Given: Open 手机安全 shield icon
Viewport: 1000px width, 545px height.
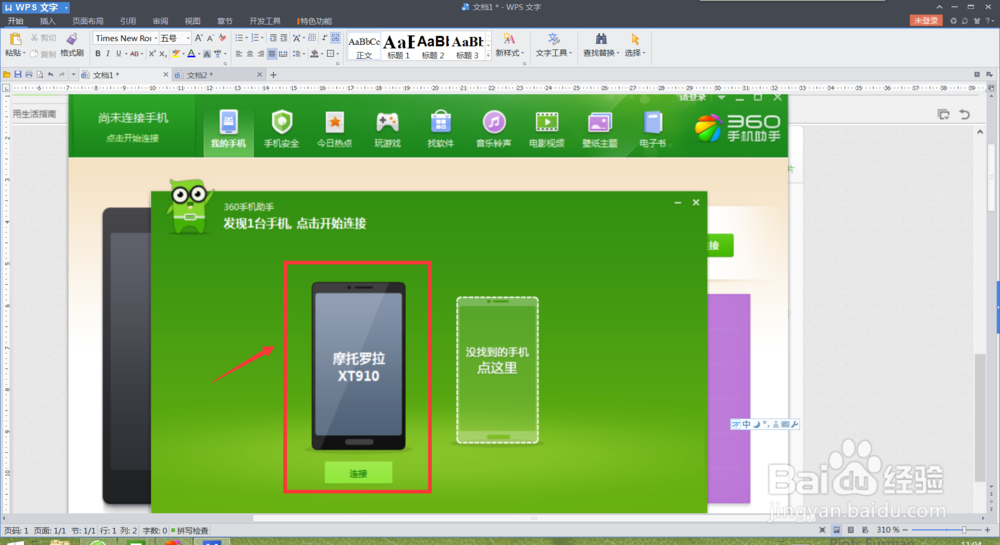Looking at the screenshot, I should (x=281, y=129).
